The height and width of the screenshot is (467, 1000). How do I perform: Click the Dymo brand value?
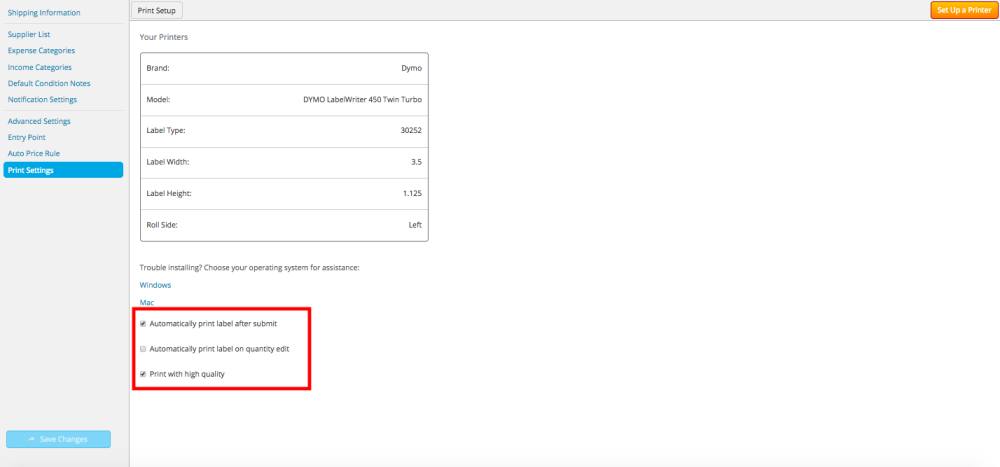tap(412, 68)
